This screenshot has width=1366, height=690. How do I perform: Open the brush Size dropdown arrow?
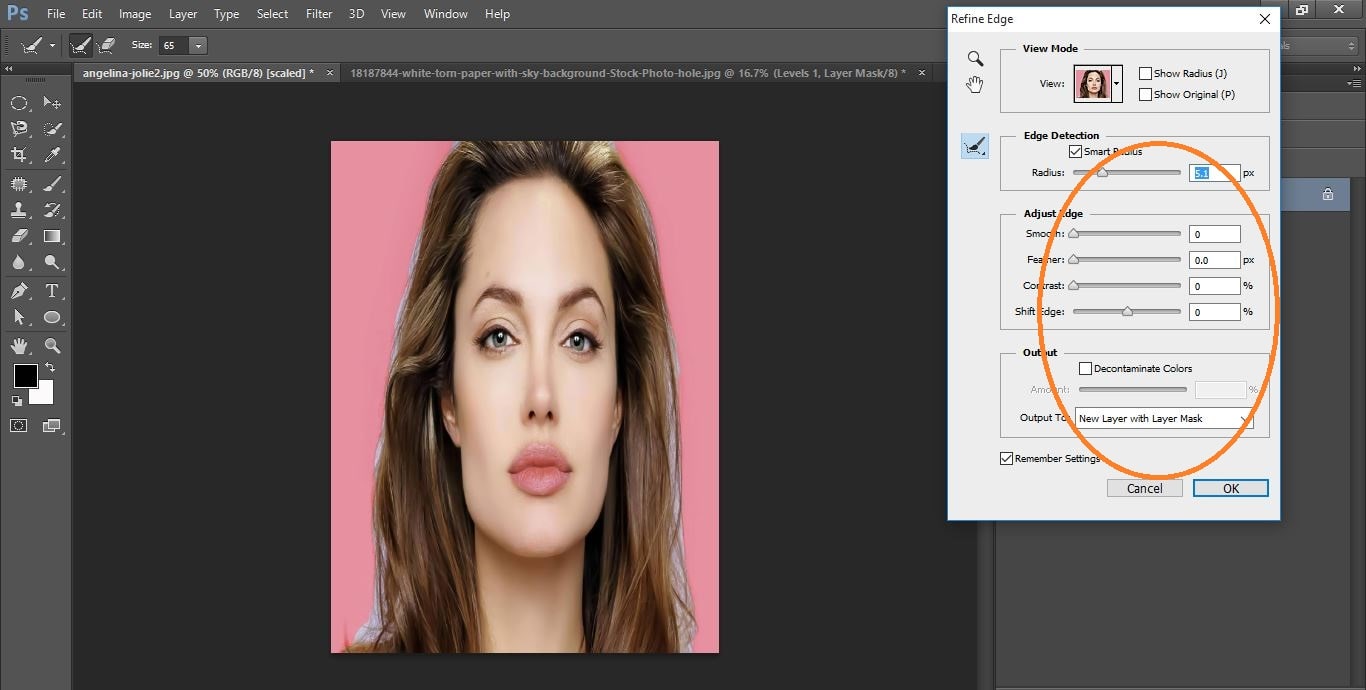(x=198, y=46)
